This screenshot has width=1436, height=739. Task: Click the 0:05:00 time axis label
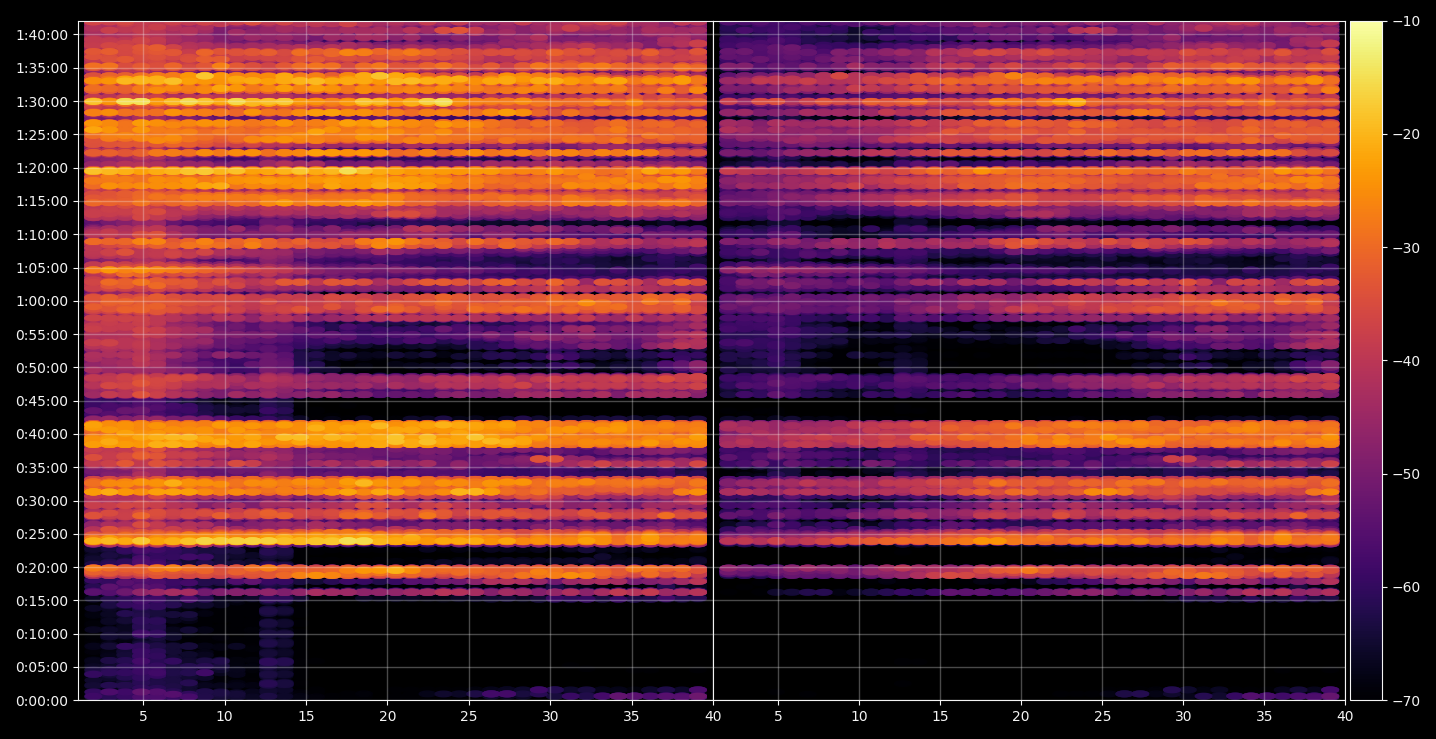click(42, 667)
